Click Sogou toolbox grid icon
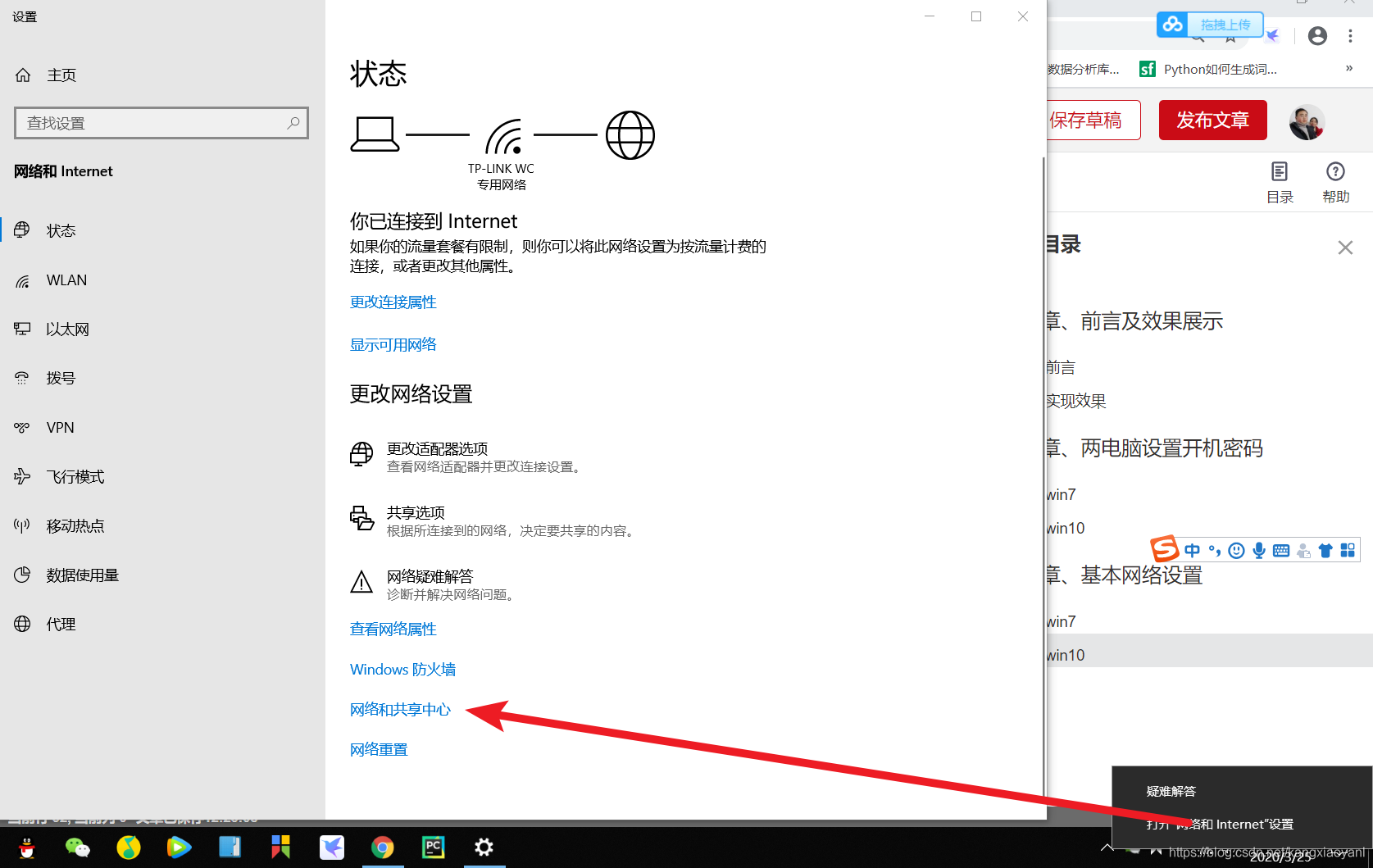The height and width of the screenshot is (868, 1373). (x=1348, y=551)
